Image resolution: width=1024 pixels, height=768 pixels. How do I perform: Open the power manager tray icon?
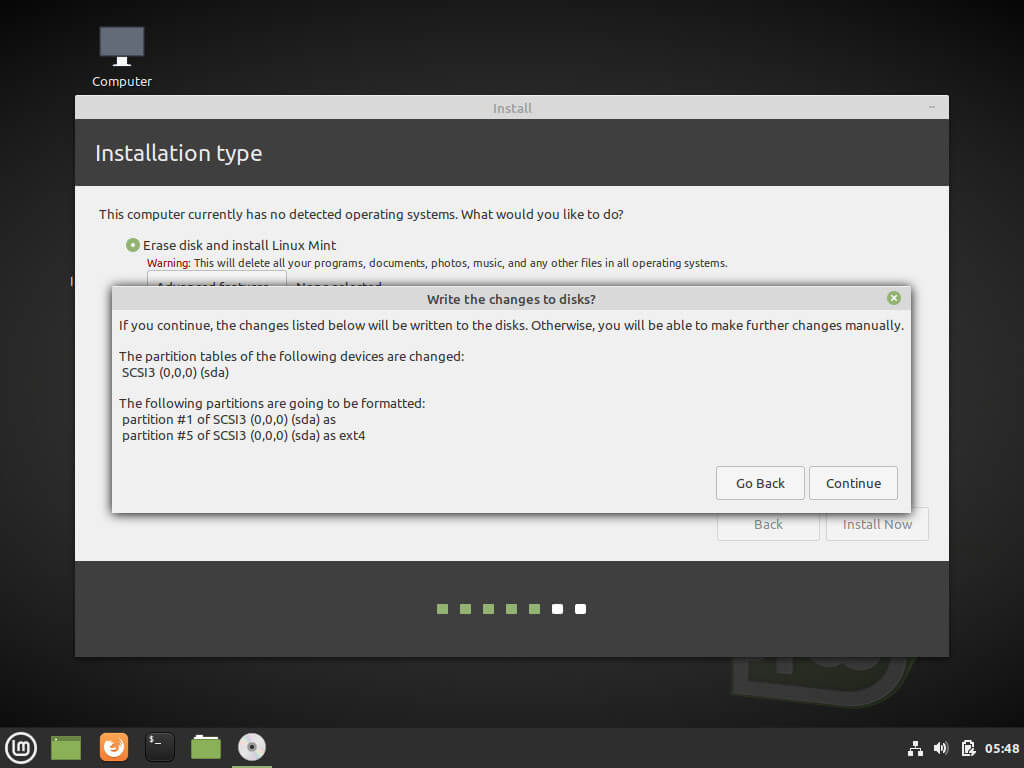coord(968,748)
